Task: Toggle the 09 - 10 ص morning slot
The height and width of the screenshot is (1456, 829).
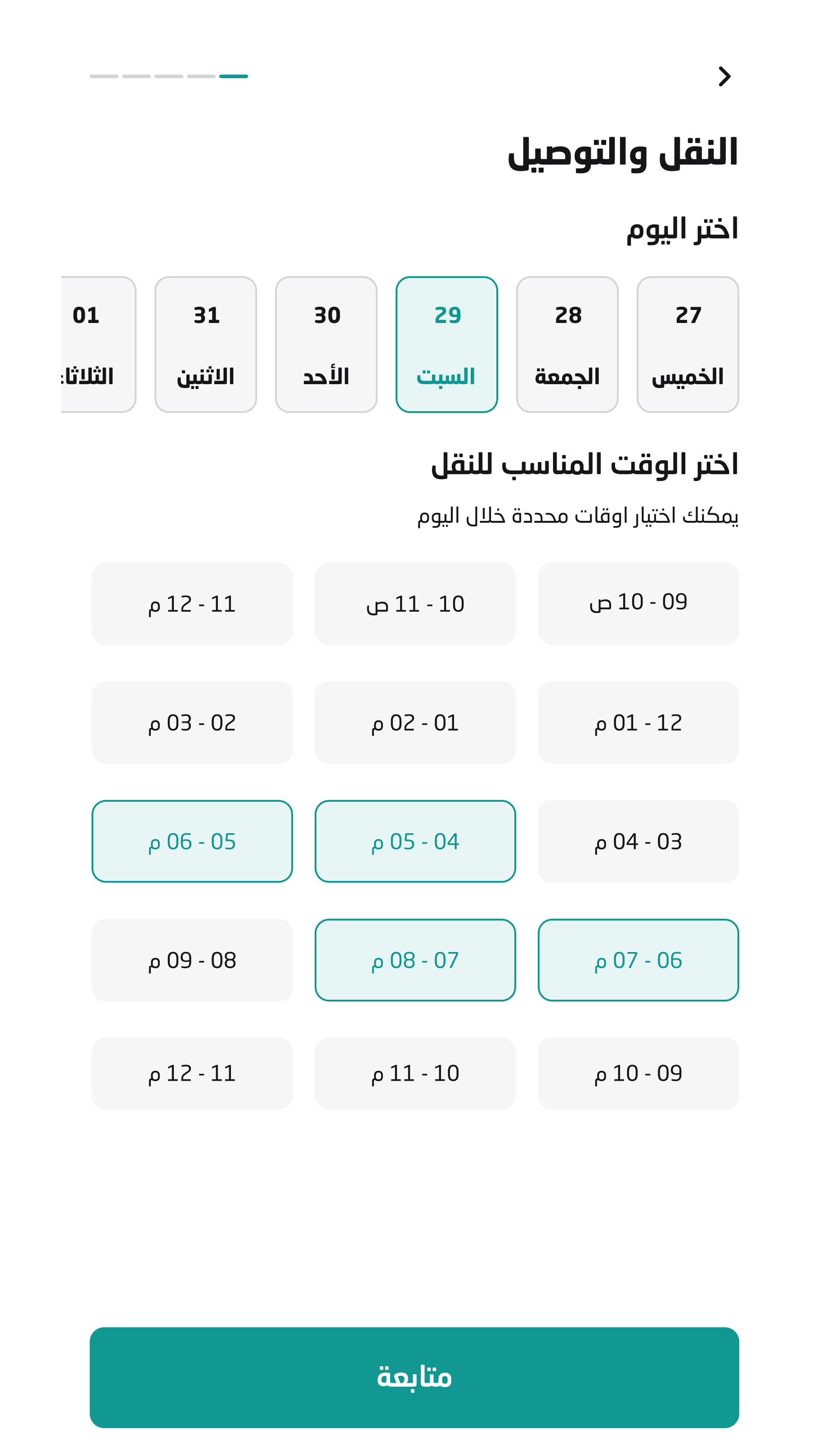Action: pyautogui.click(x=638, y=603)
